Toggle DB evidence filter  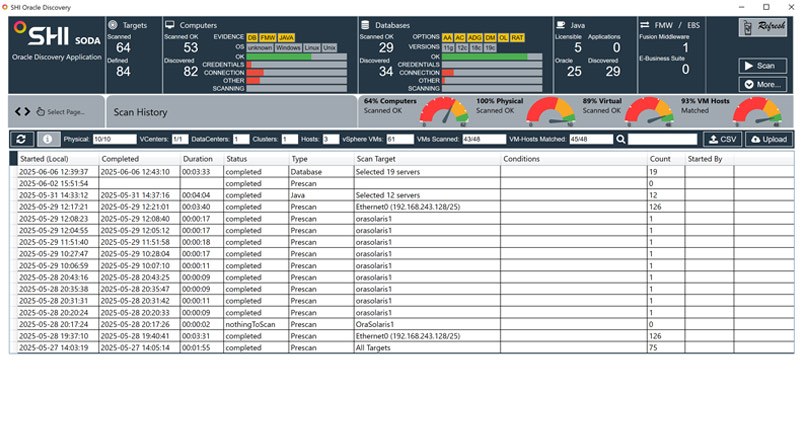click(x=252, y=38)
